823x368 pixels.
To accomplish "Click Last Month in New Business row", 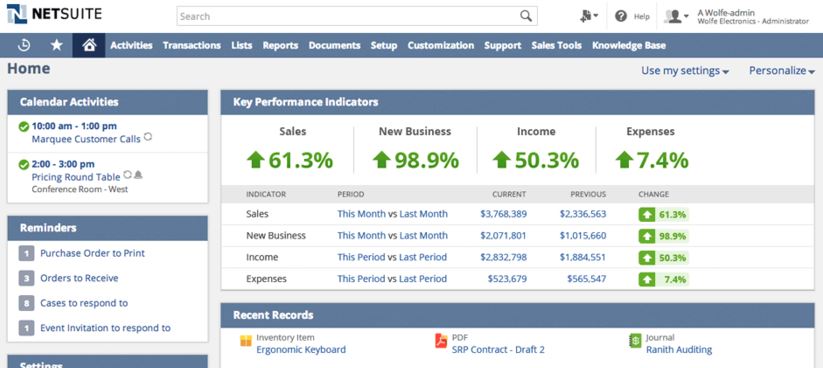I will [424, 236].
